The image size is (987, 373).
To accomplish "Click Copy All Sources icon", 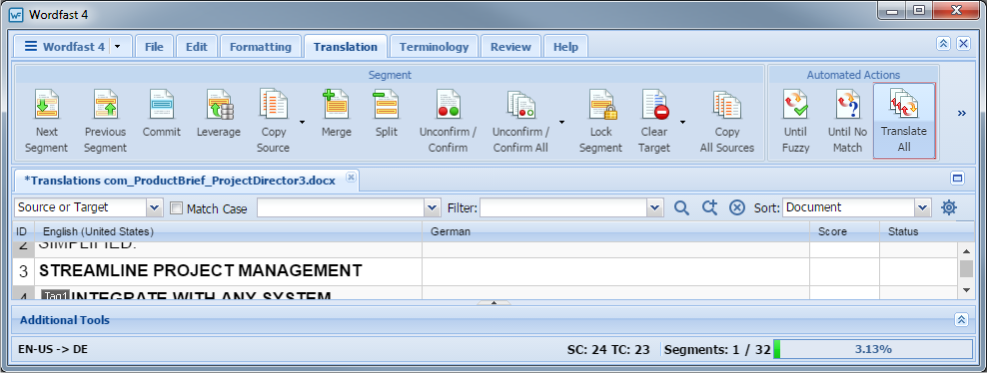I will [x=726, y=104].
